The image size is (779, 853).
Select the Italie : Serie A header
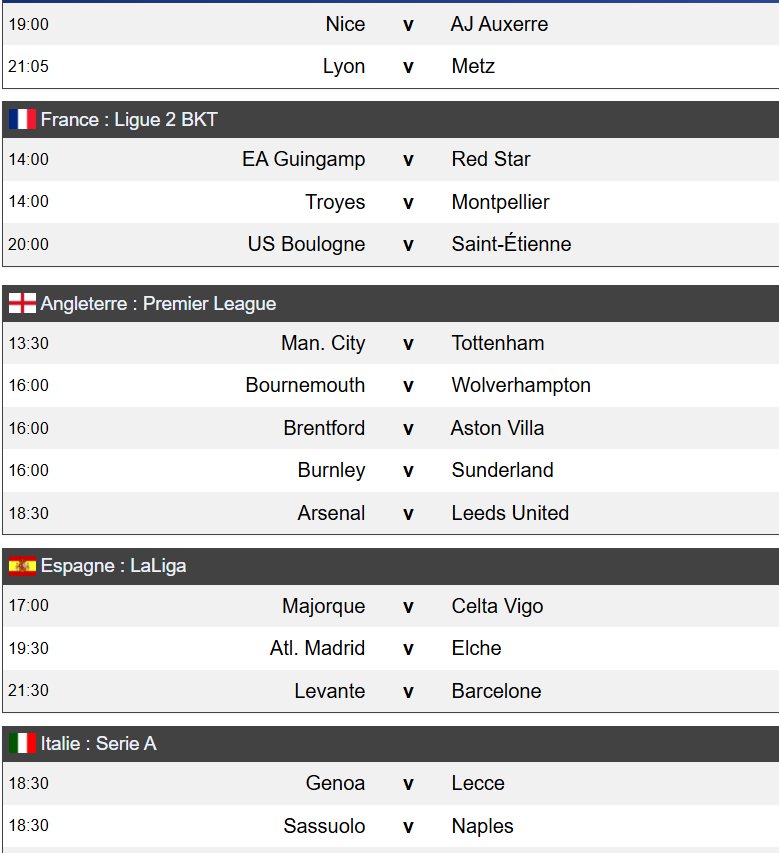[98, 744]
